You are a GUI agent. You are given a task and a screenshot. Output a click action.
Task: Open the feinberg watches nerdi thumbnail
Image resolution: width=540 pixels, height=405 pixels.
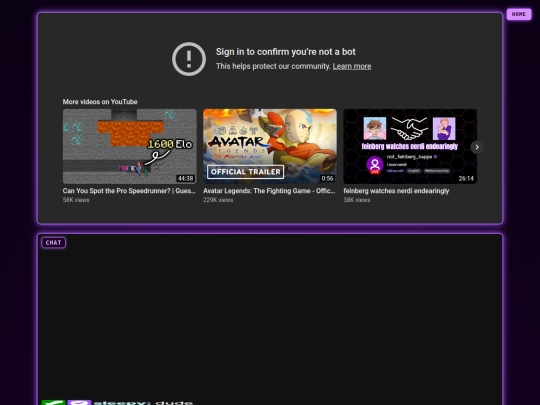coord(410,146)
